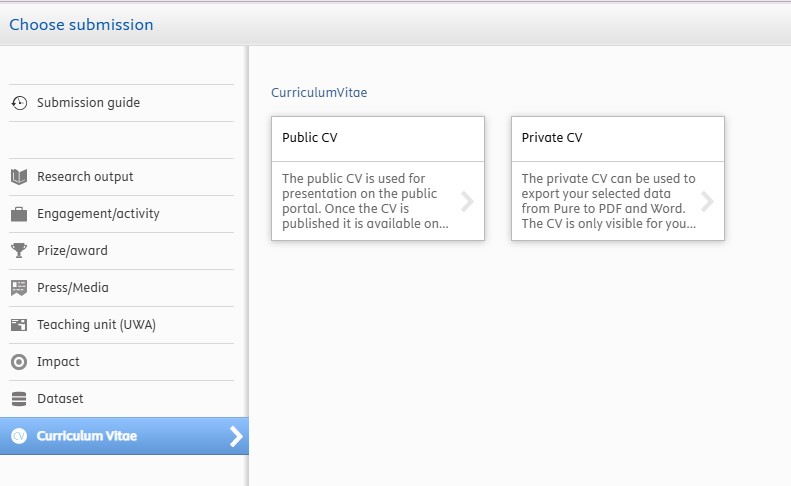
Task: Expand the Curriculum Vitae white chevron arrow
Action: click(236, 436)
